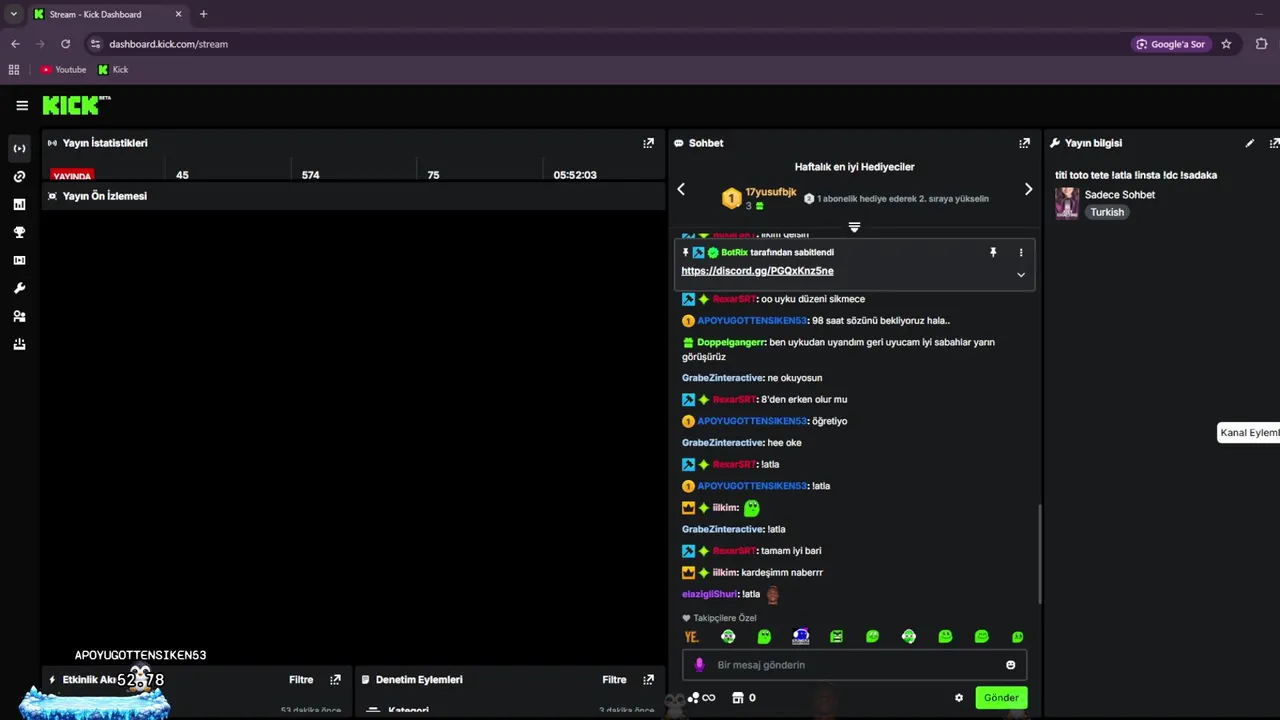Open the Kick bookmark
Screen dimensions: 1280x720
tap(113, 70)
